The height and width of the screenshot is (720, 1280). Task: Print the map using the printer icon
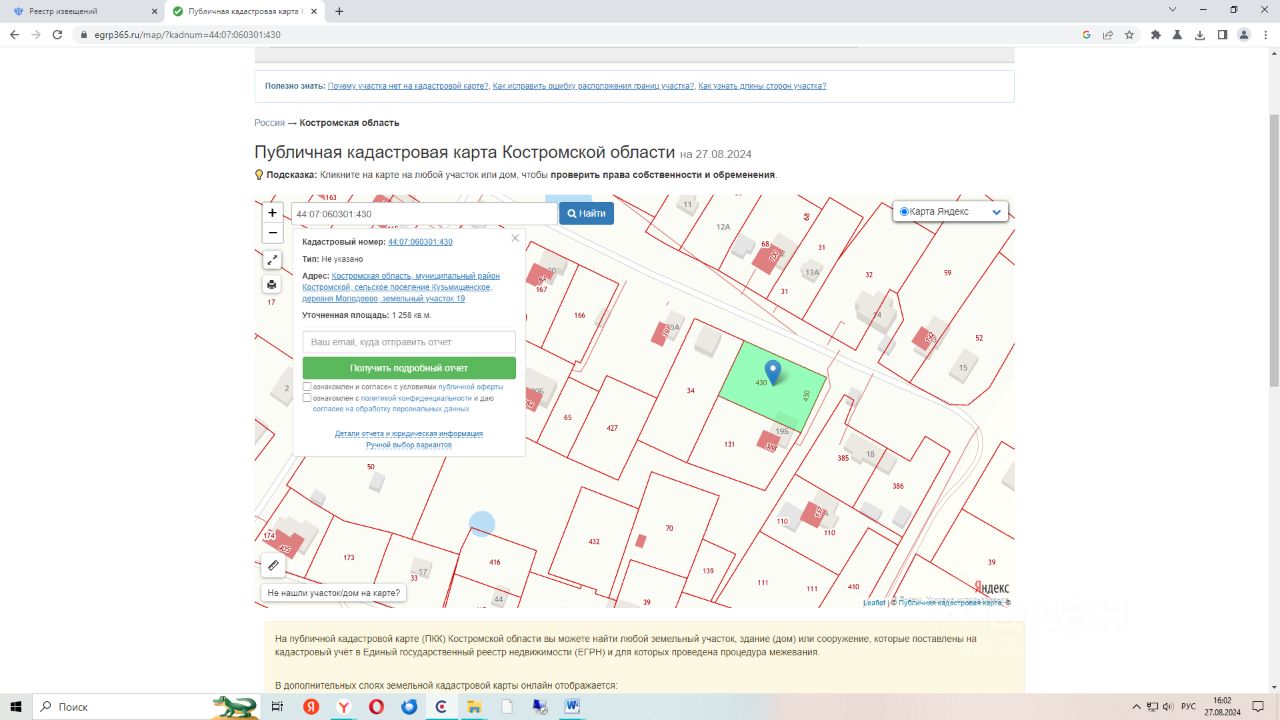pos(272,285)
